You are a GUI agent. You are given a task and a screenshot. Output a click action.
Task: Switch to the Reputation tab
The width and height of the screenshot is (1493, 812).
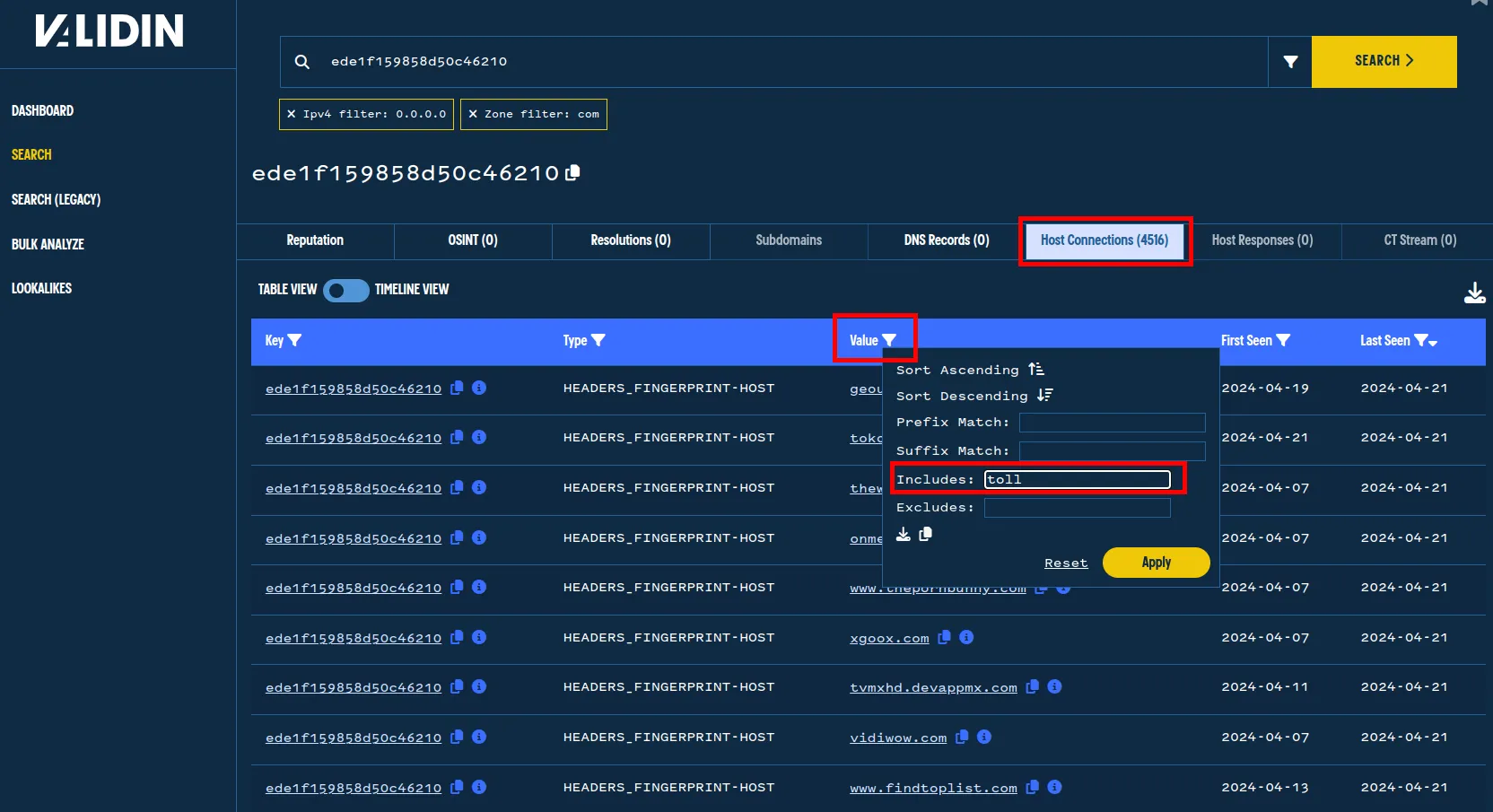pyautogui.click(x=315, y=240)
